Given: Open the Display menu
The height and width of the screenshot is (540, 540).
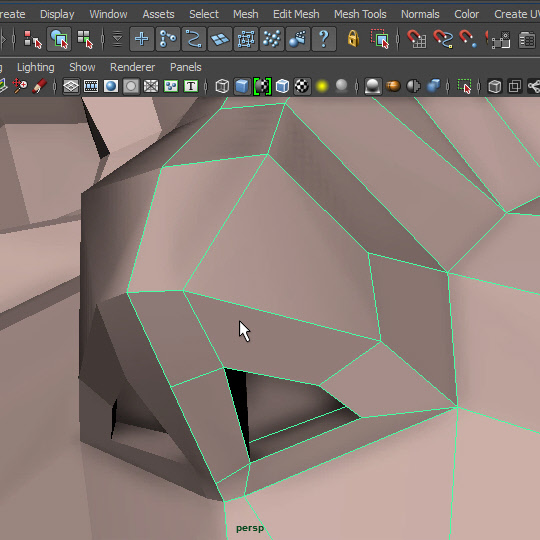Looking at the screenshot, I should [57, 14].
